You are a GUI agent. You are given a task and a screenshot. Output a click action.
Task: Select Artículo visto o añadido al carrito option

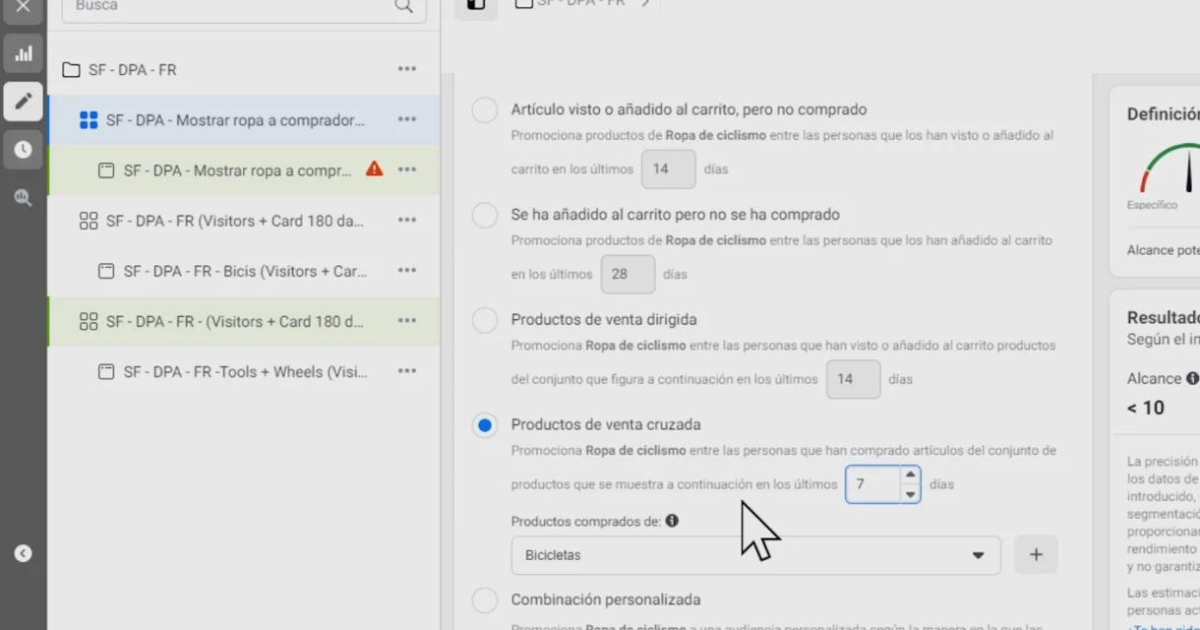pos(485,110)
